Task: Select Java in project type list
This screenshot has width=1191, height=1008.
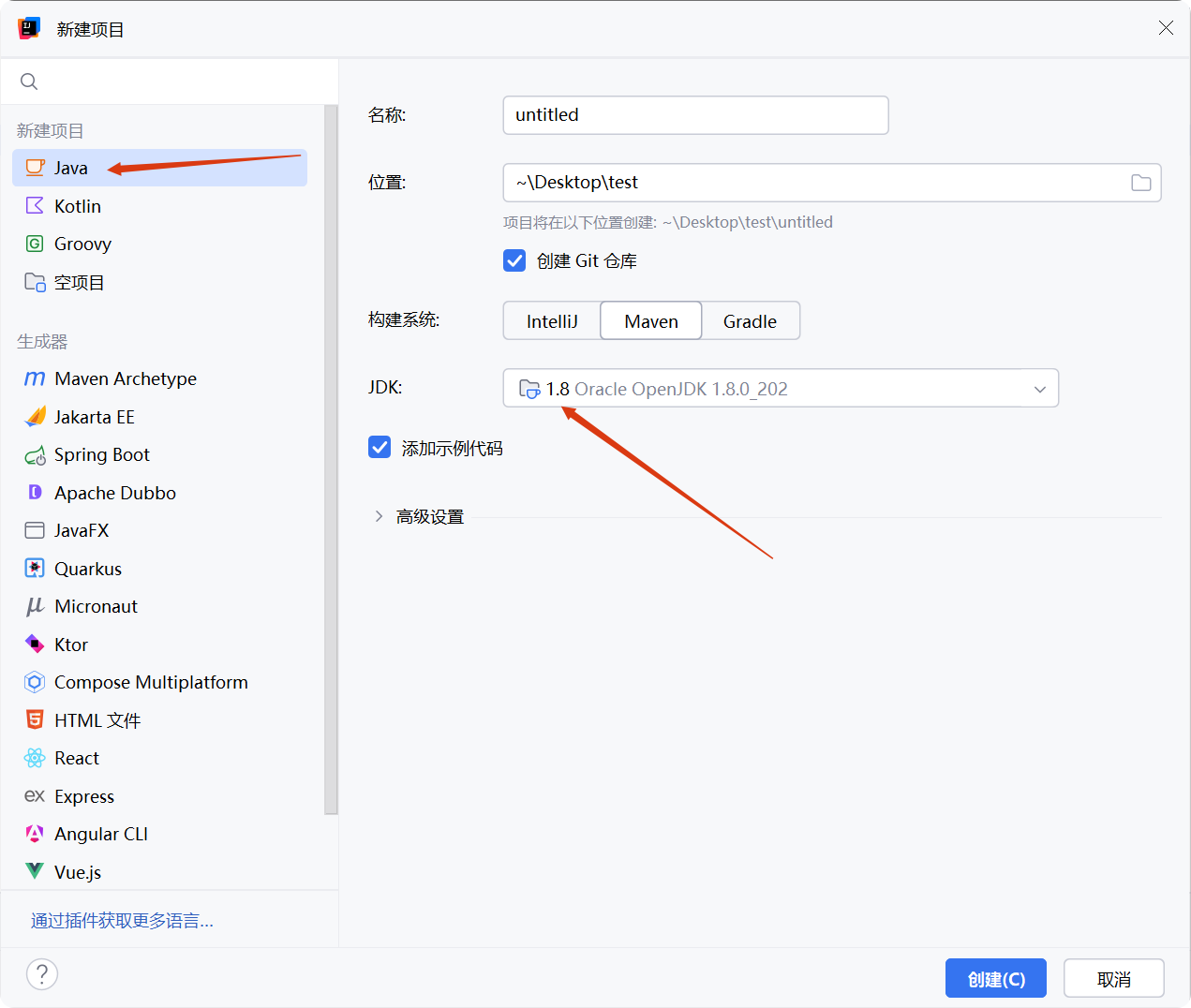Action: pos(159,168)
